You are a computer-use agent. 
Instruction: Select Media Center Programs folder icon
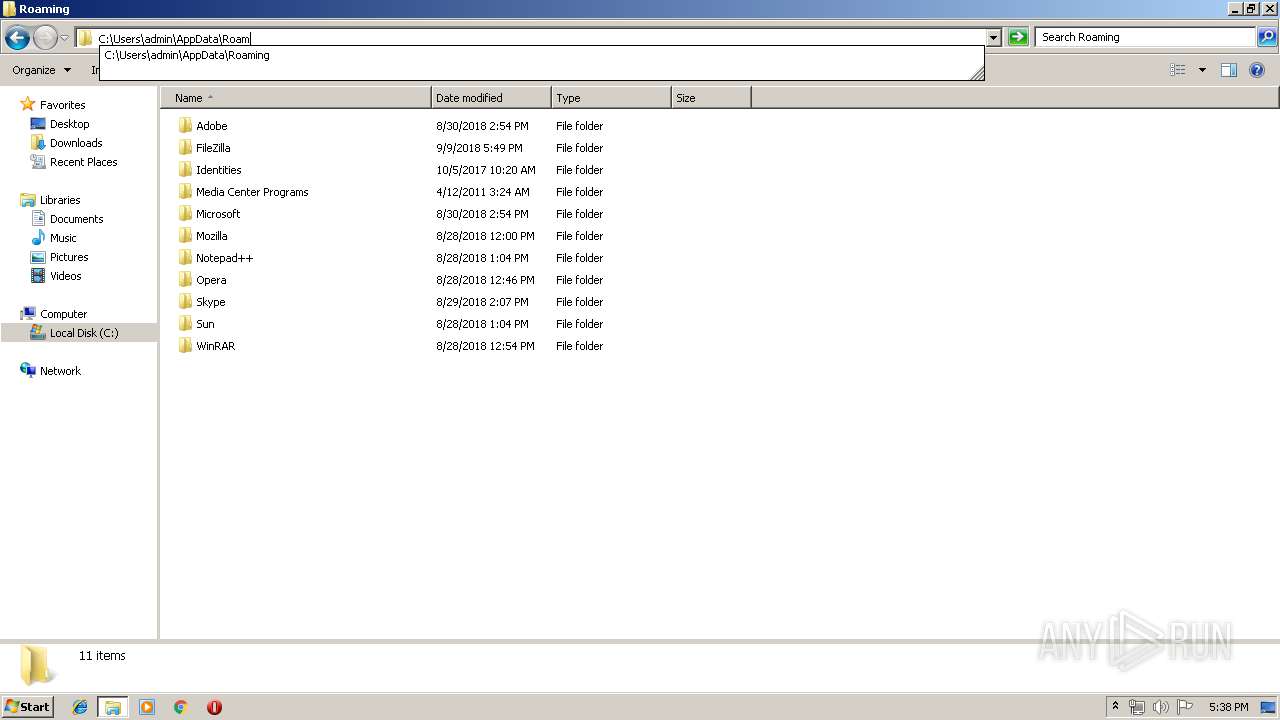pos(185,192)
